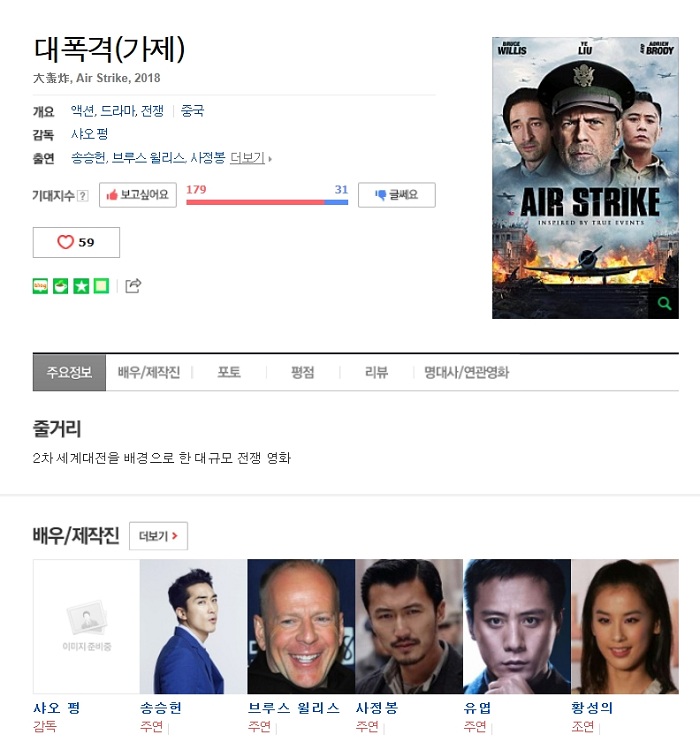Select the 리뷰 tab
The image size is (700, 742).
[x=376, y=372]
